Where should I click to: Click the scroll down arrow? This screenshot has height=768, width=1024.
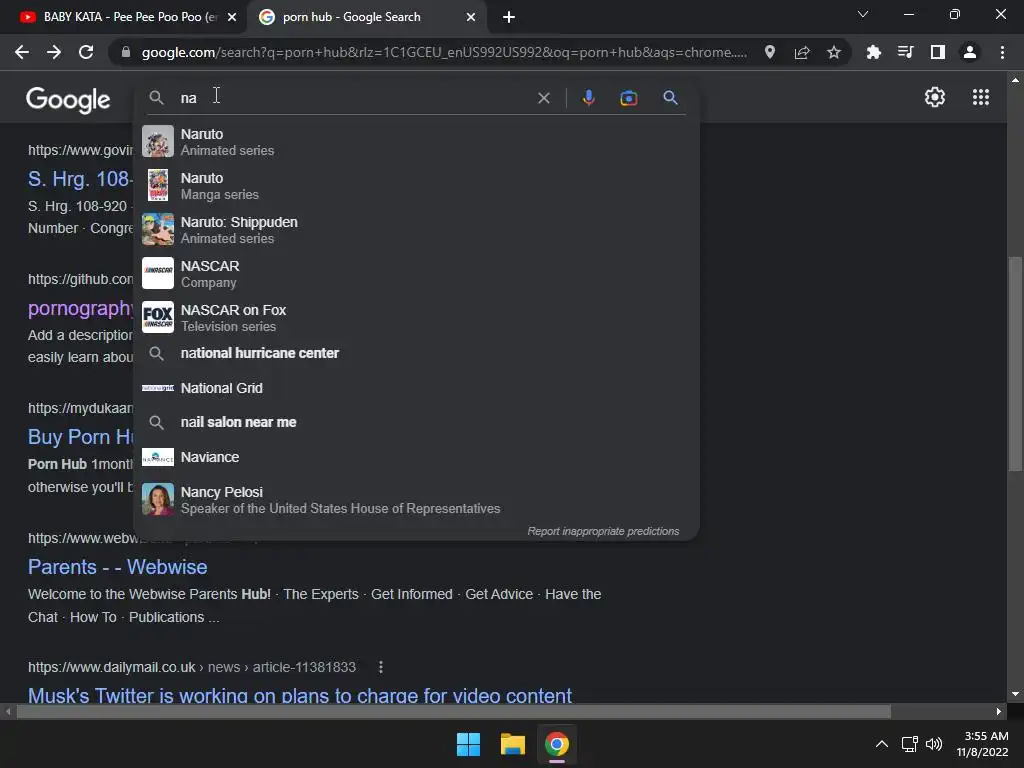tap(1015, 694)
